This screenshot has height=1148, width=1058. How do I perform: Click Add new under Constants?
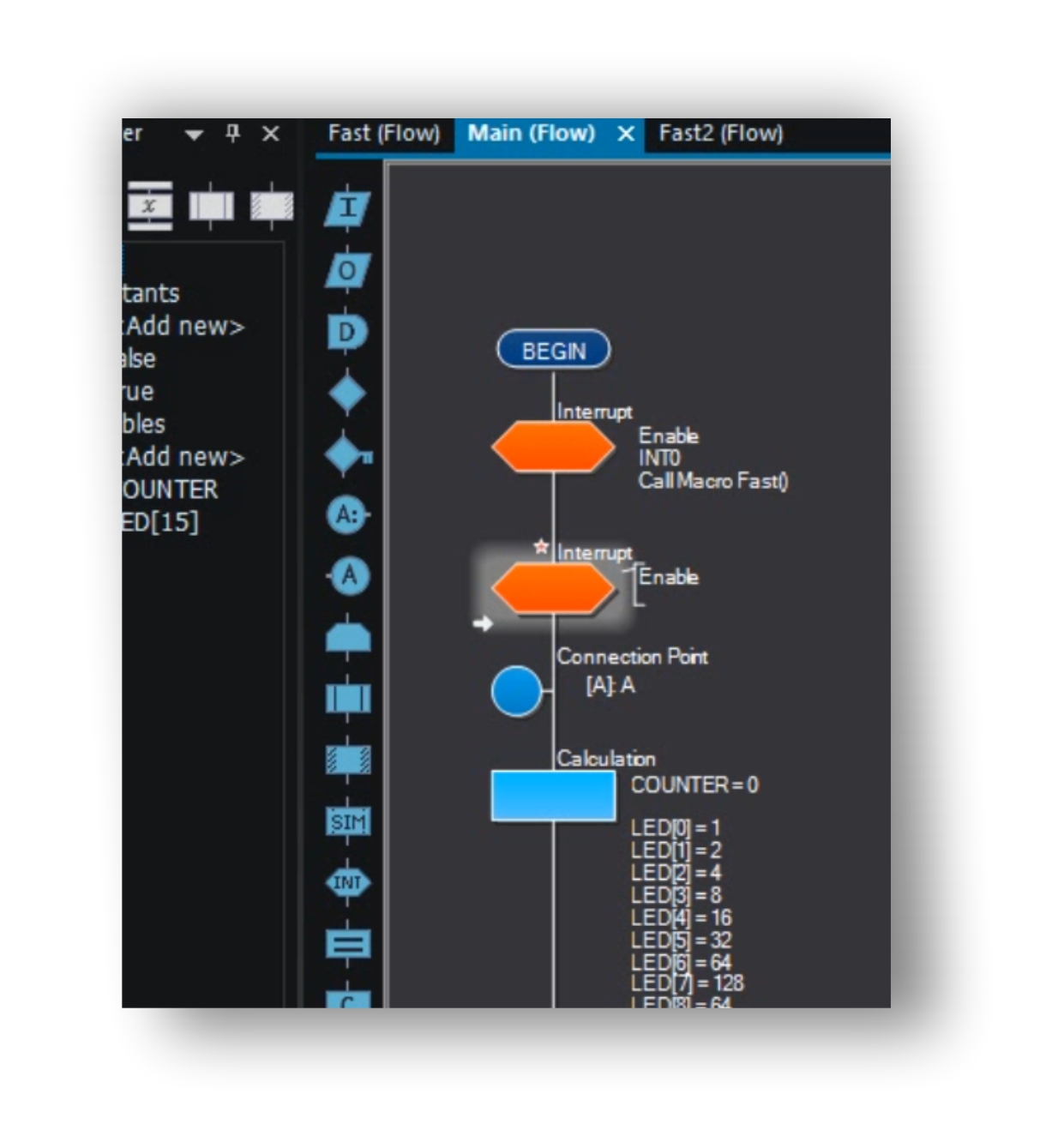pos(183,327)
